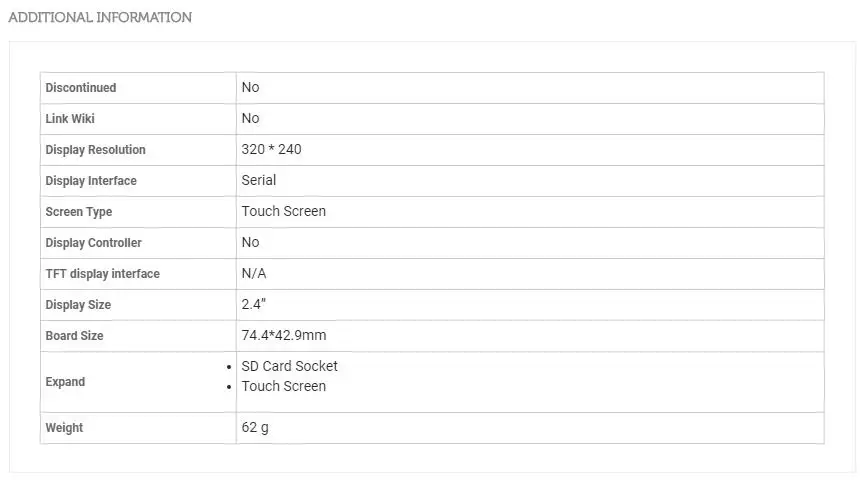The height and width of the screenshot is (480, 866).
Task: Click the Expand row label
Action: pyautogui.click(x=65, y=382)
